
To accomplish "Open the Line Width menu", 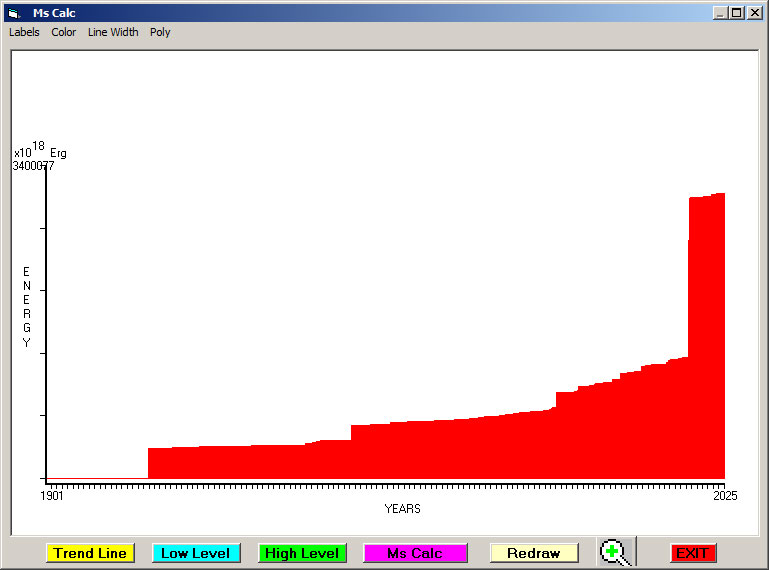I will pyautogui.click(x=113, y=32).
